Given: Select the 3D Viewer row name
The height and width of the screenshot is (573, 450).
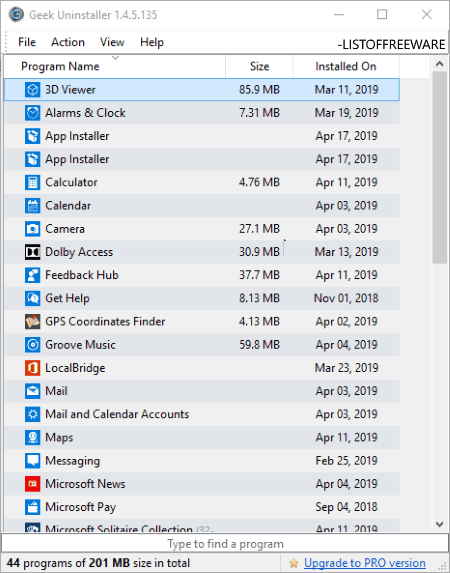Looking at the screenshot, I should point(70,90).
